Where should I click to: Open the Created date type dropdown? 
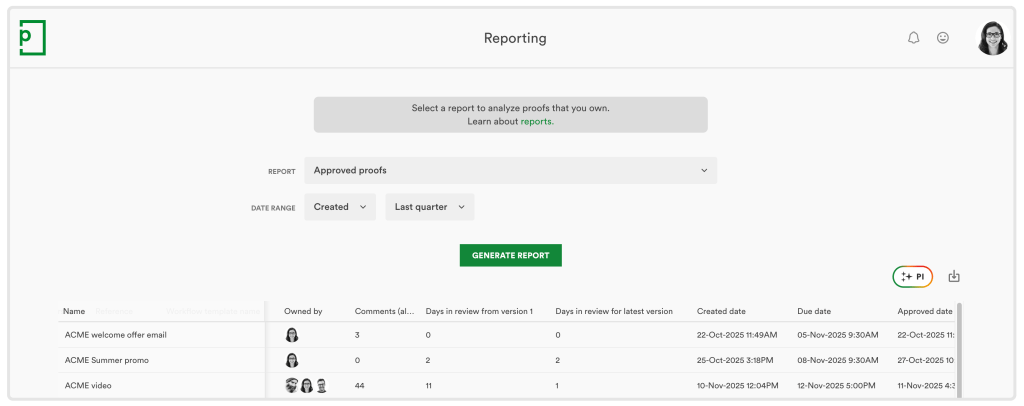tap(340, 207)
